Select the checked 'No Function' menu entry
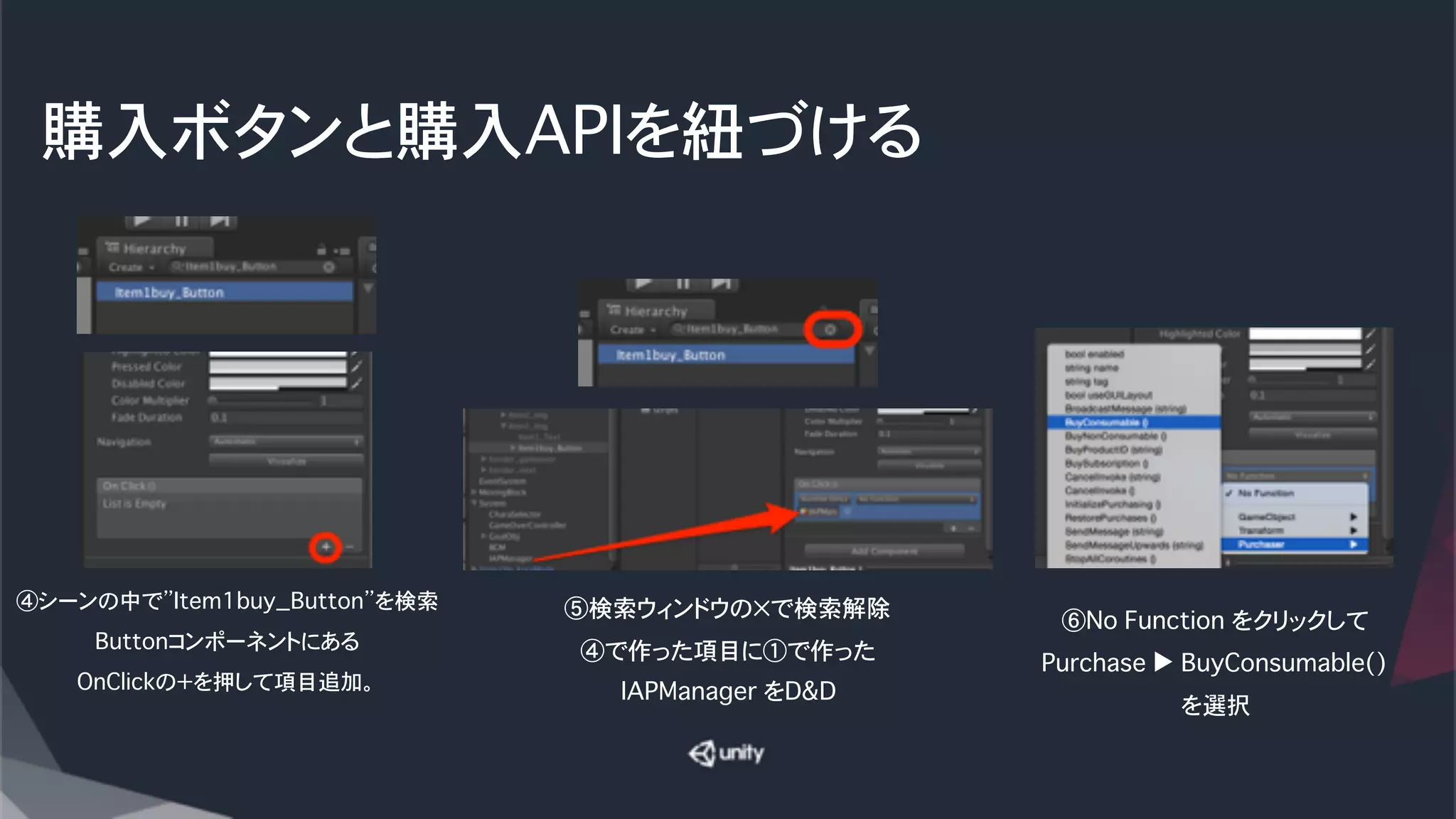Viewport: 1456px width, 819px height. click(x=1295, y=493)
